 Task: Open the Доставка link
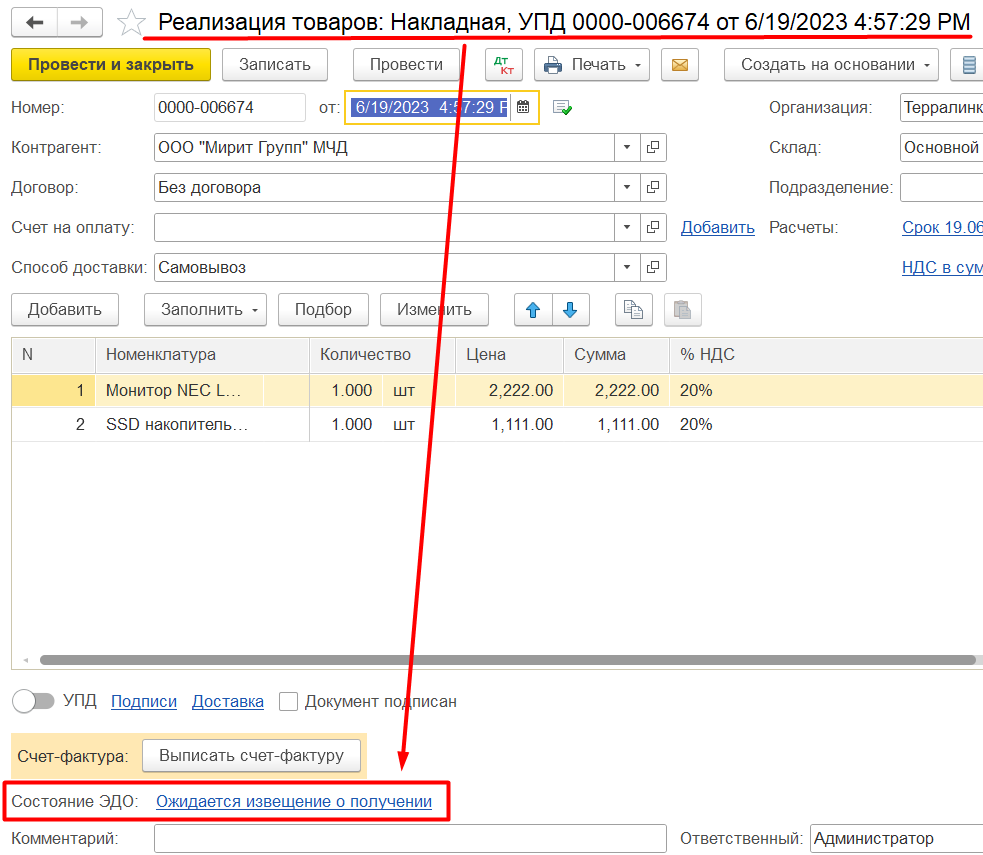228,701
